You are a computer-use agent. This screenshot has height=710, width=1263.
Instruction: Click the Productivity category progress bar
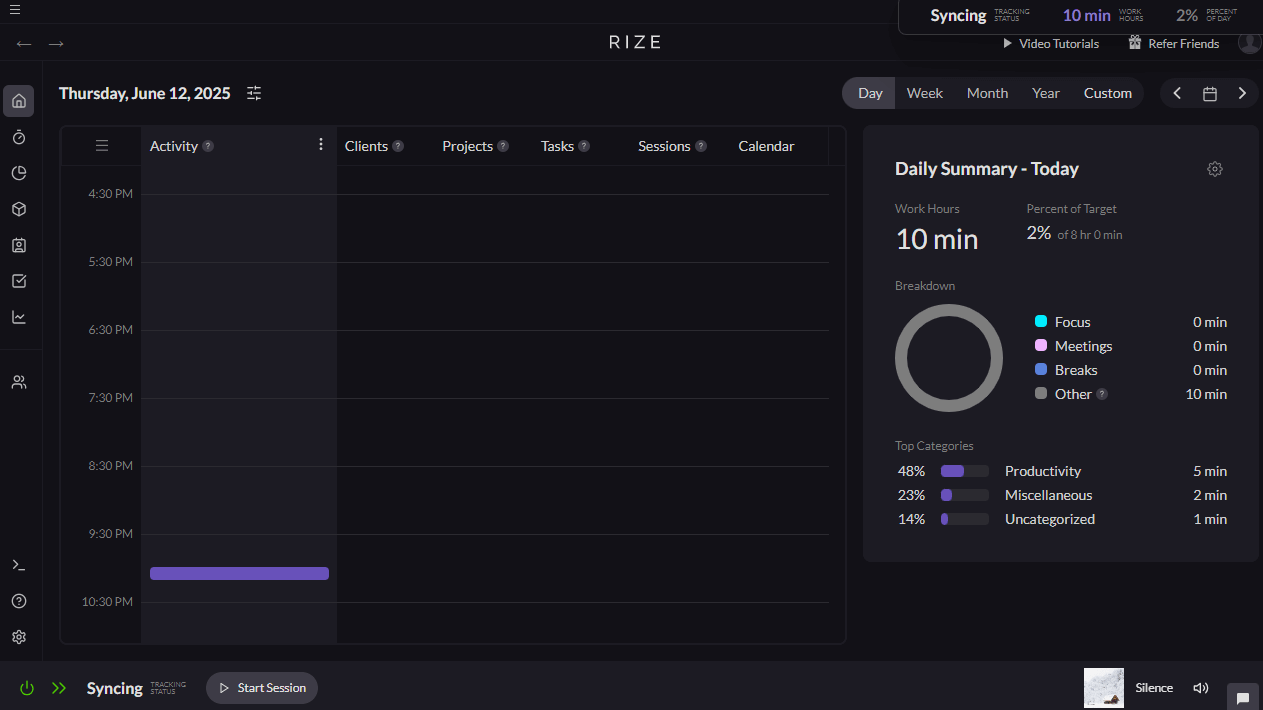click(965, 471)
